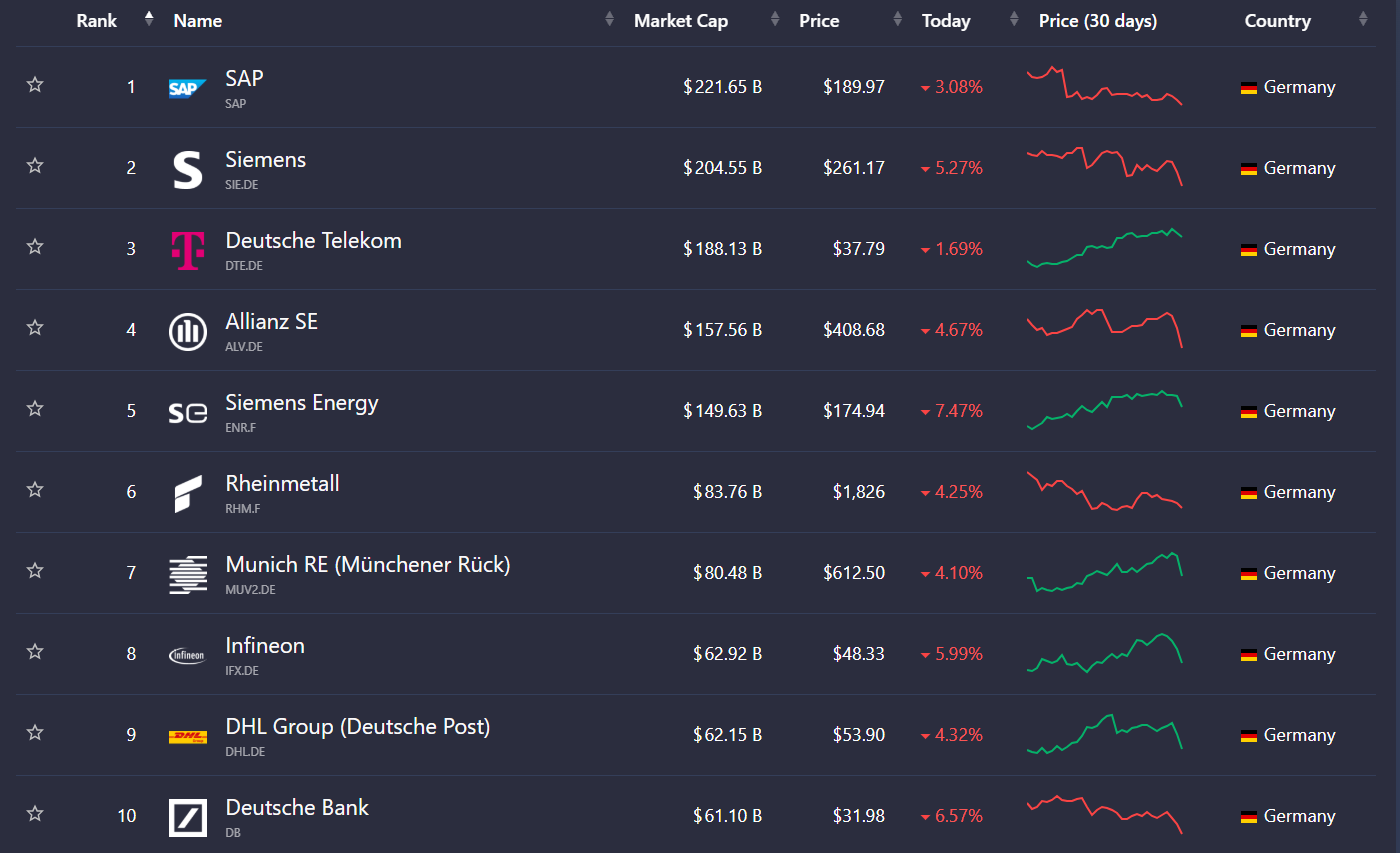Toggle the DHL Group favorite star
This screenshot has height=853, width=1400.
(x=35, y=732)
